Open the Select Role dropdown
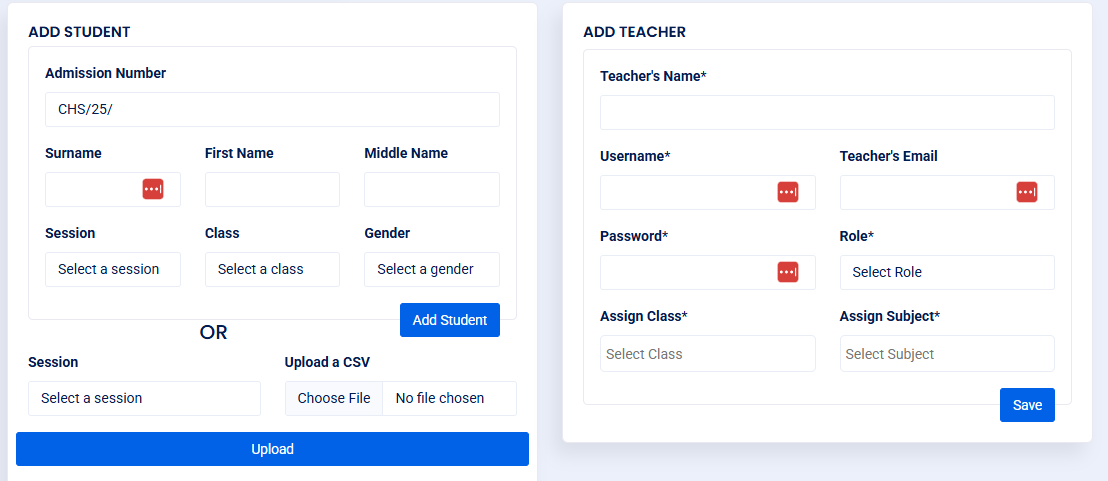Screen dimensions: 1108x481 click(x=947, y=272)
